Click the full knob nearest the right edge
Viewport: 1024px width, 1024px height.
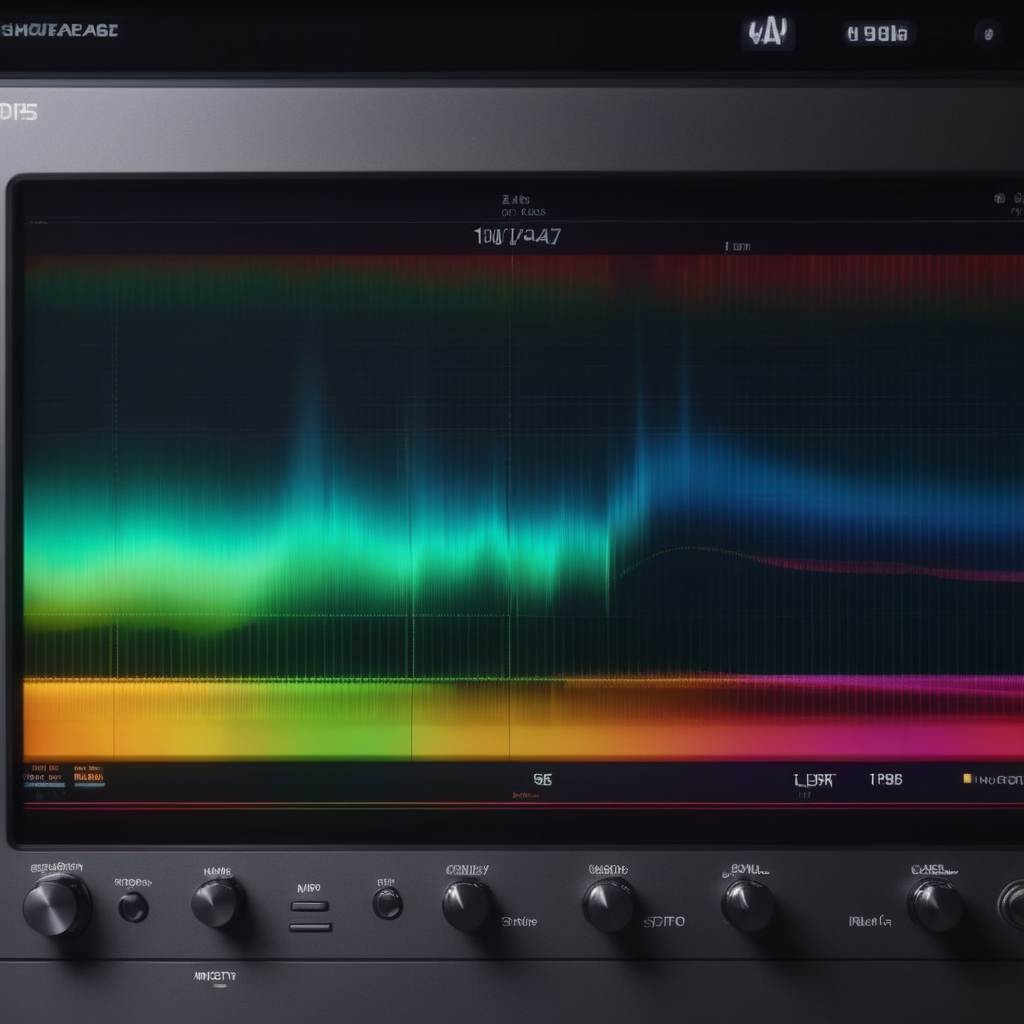click(936, 904)
